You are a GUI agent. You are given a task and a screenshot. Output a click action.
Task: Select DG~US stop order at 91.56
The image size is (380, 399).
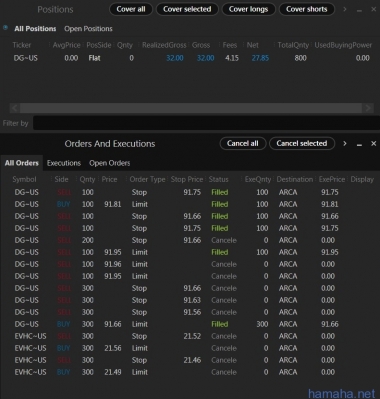[x=190, y=312]
